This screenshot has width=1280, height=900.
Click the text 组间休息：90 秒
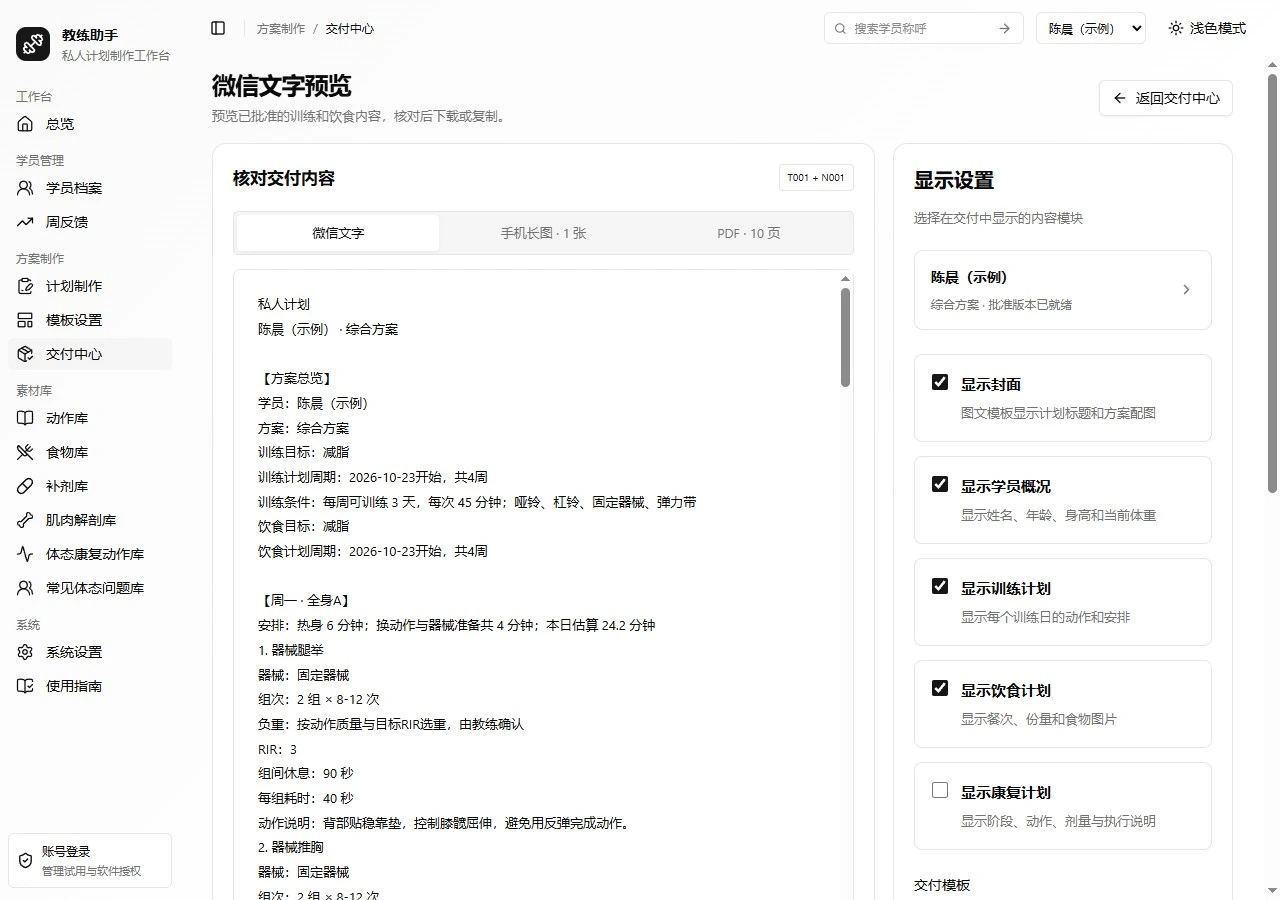click(x=305, y=773)
